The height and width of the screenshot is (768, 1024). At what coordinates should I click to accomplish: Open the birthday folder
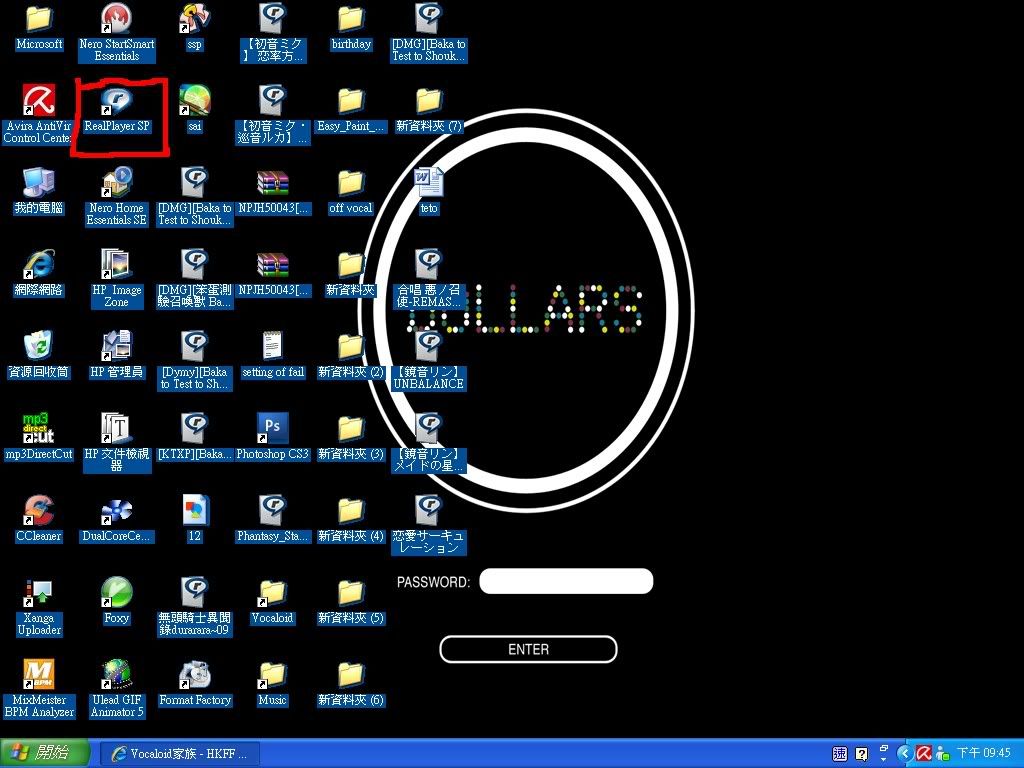(351, 26)
